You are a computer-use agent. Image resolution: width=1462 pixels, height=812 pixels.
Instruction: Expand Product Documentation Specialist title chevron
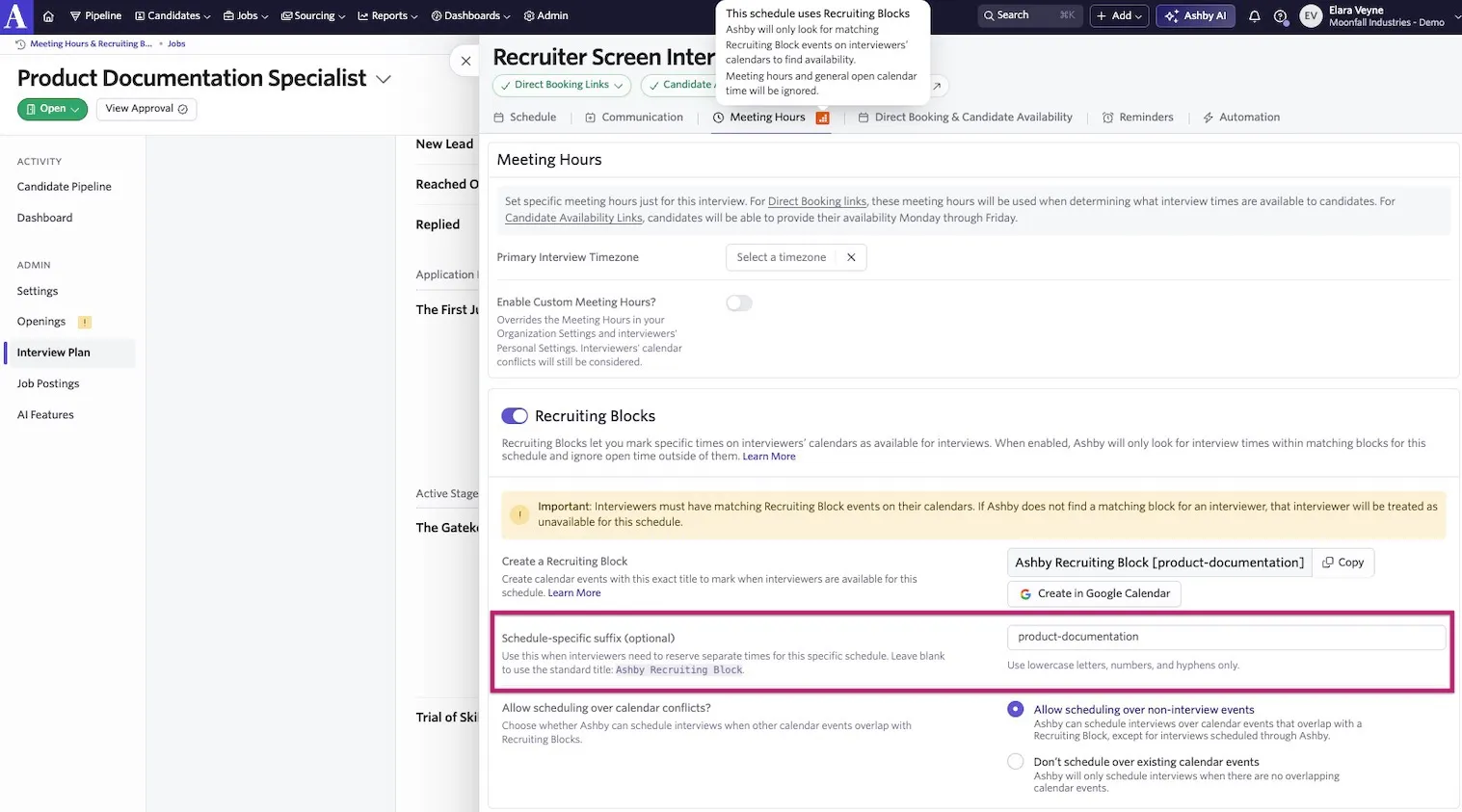click(x=384, y=79)
